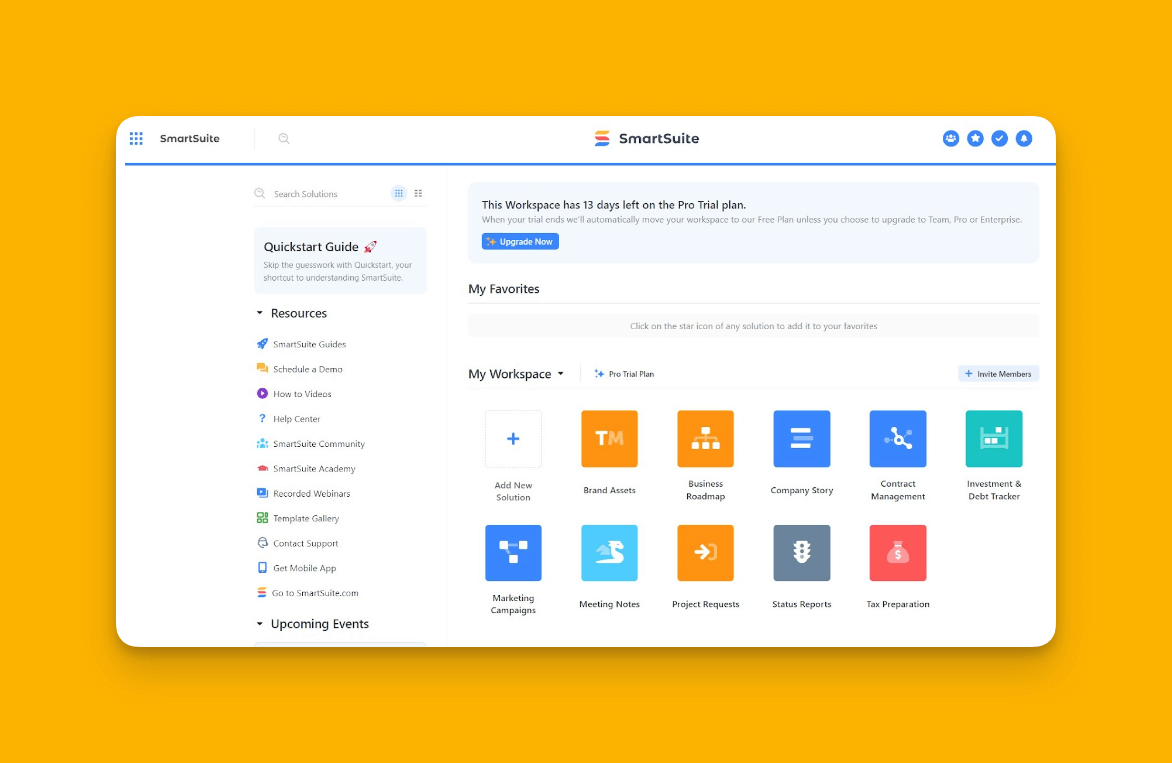The image size is (1172, 763).
Task: Click the favorites star icon in the header
Action: click(975, 138)
